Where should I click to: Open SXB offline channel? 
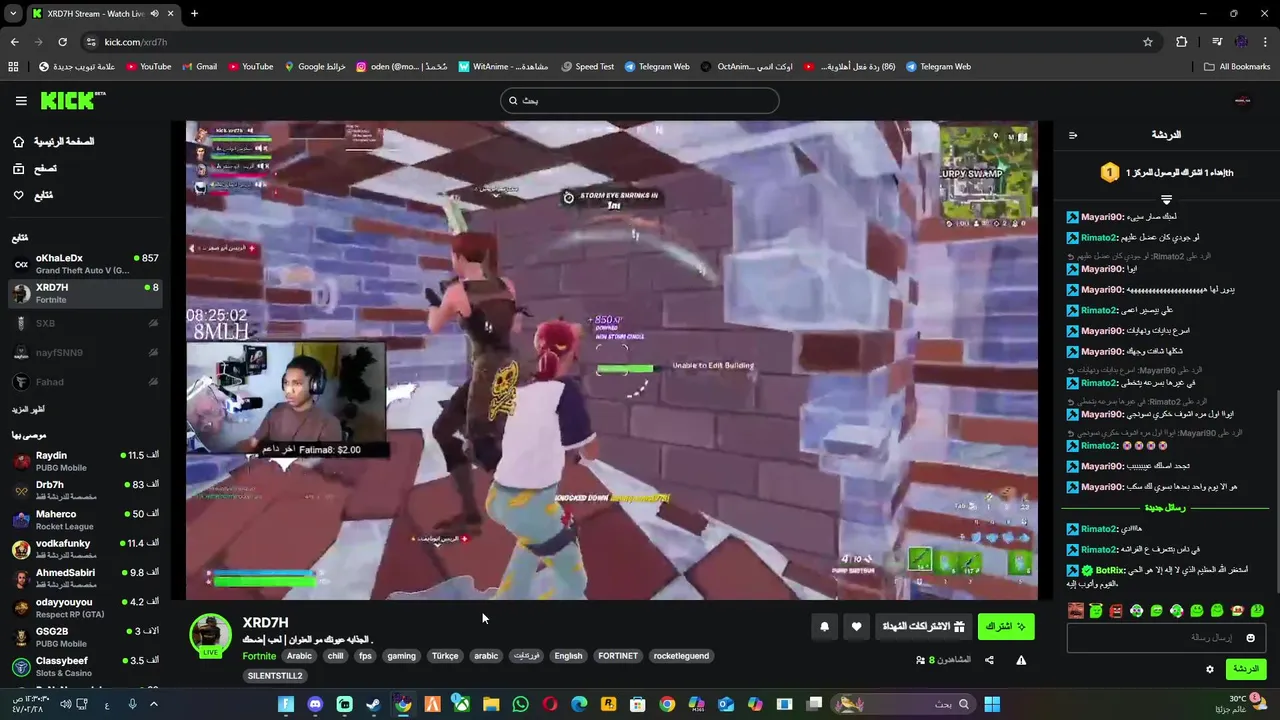point(85,323)
